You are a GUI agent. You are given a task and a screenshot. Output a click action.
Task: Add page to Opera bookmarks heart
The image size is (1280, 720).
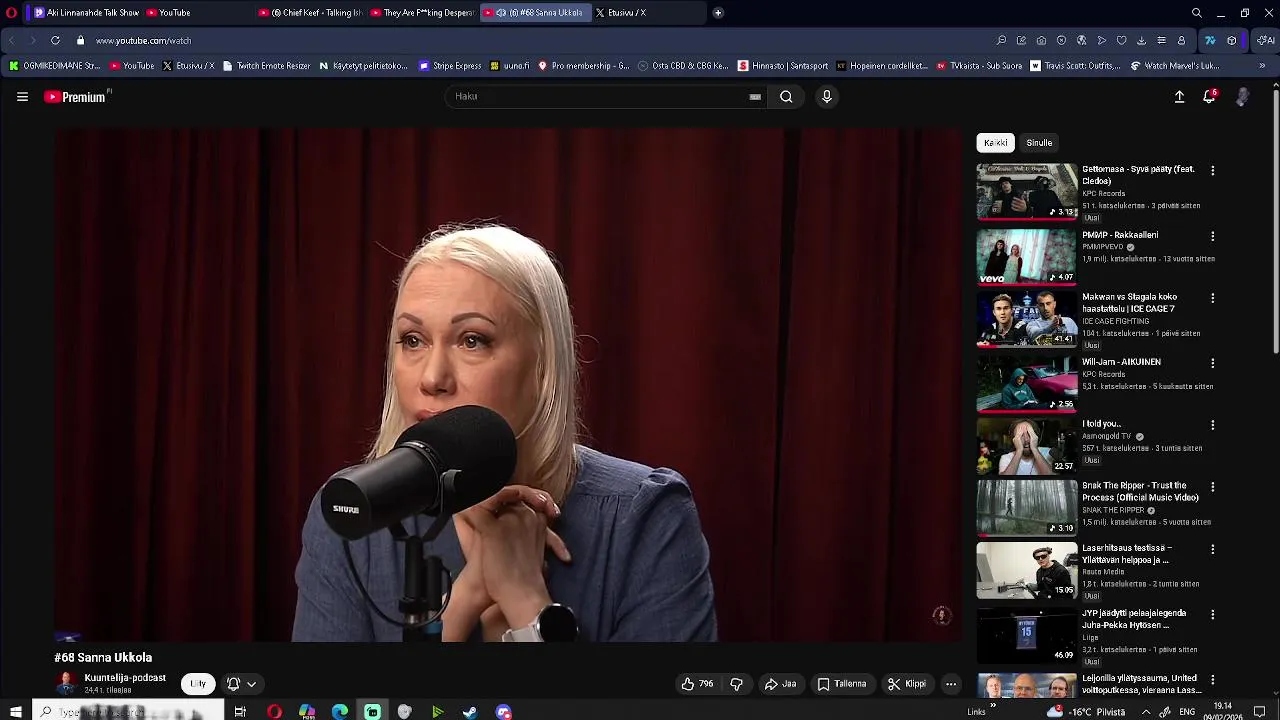[1121, 40]
